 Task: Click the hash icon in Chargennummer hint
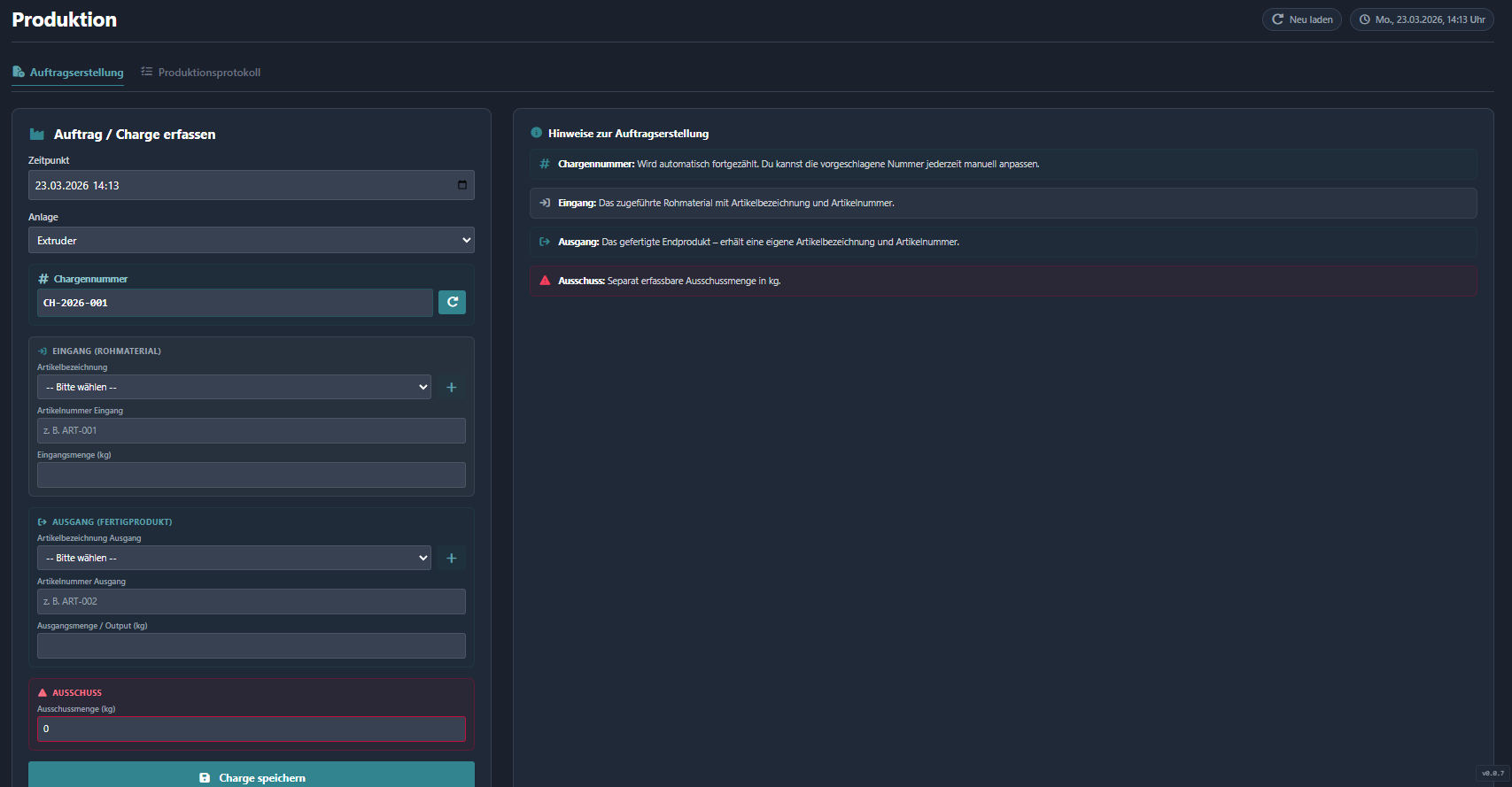(x=545, y=164)
